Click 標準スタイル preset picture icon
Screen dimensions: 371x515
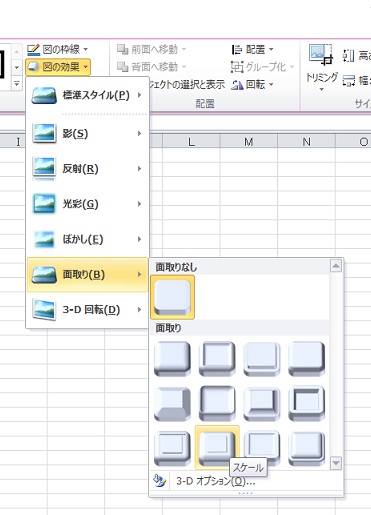[44, 96]
